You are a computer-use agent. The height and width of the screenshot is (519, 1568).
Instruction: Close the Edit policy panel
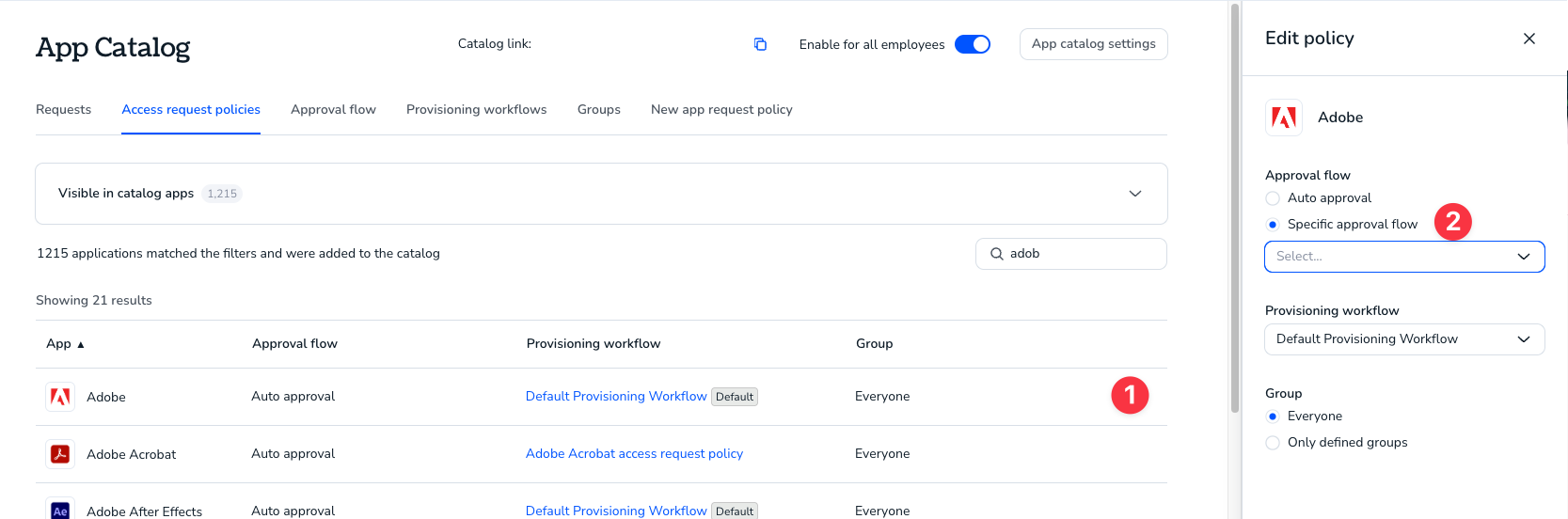[x=1529, y=39]
